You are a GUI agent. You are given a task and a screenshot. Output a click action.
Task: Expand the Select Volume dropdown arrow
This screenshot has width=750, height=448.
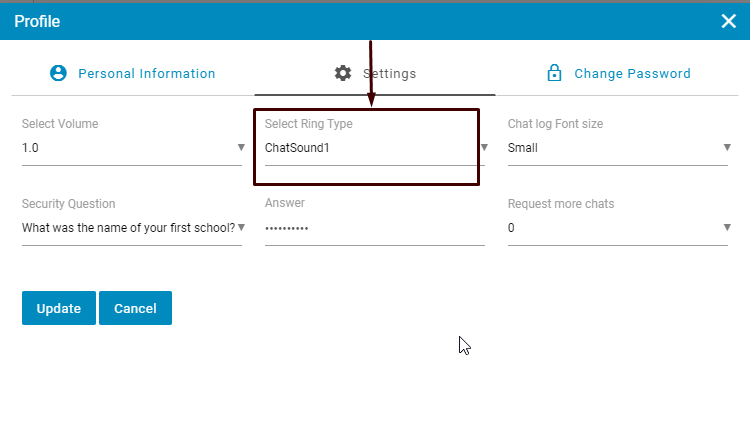[241, 148]
